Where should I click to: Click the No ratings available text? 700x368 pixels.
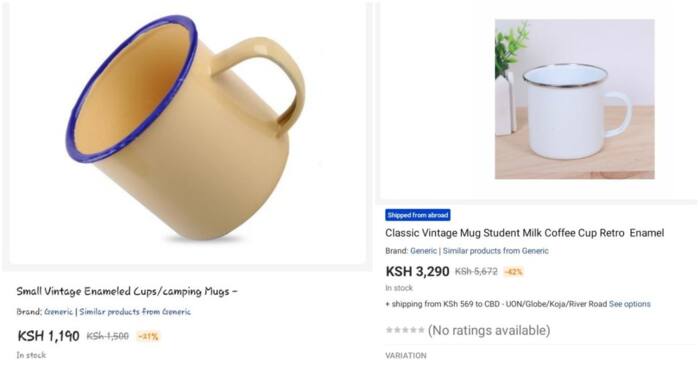point(489,331)
